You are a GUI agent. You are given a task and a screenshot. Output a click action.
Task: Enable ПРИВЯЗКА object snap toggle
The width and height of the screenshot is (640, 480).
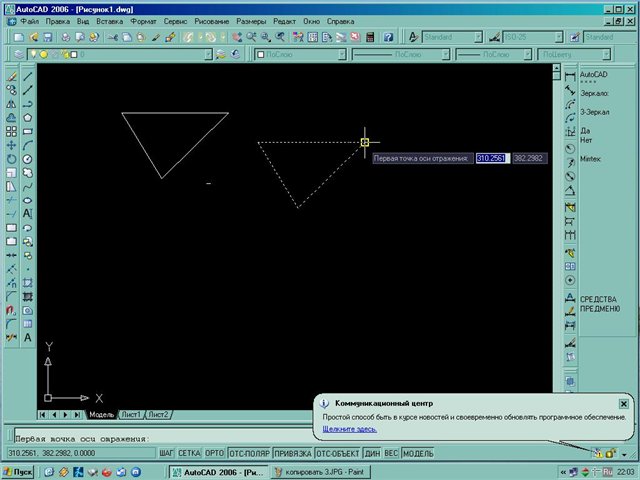[290, 453]
